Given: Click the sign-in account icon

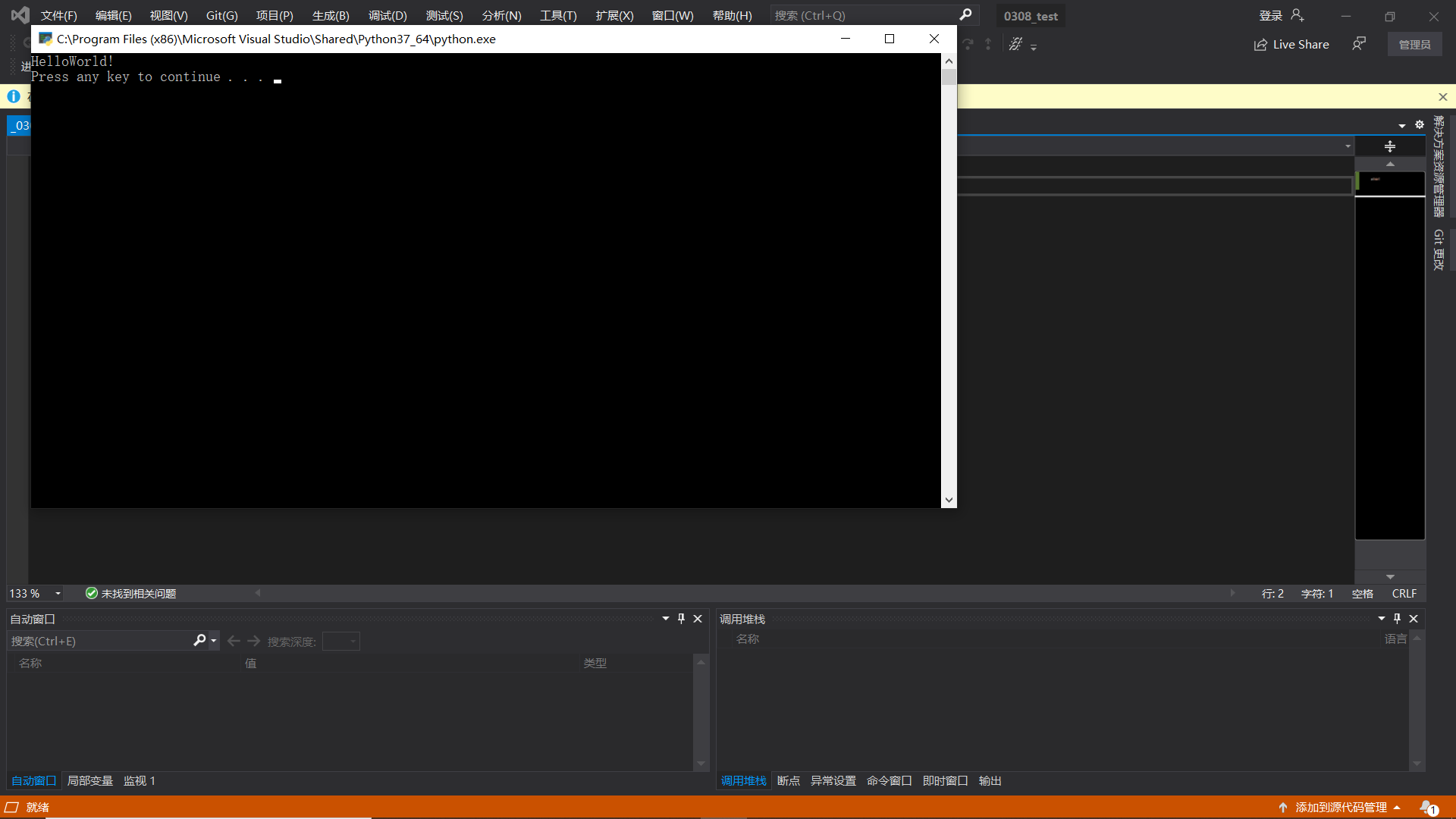Looking at the screenshot, I should [x=1298, y=15].
